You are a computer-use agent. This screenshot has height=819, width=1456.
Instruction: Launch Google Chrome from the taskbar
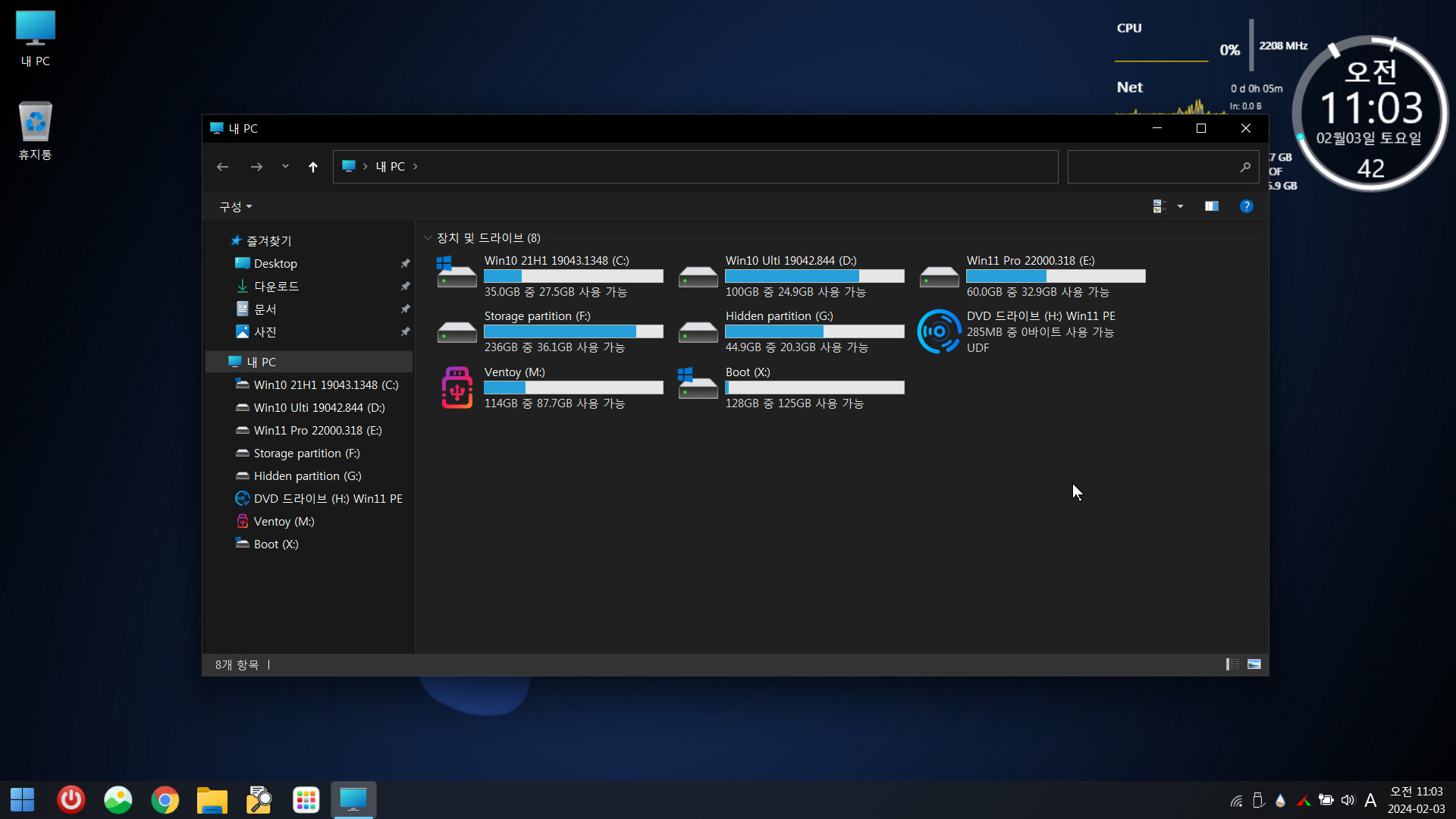click(x=165, y=800)
